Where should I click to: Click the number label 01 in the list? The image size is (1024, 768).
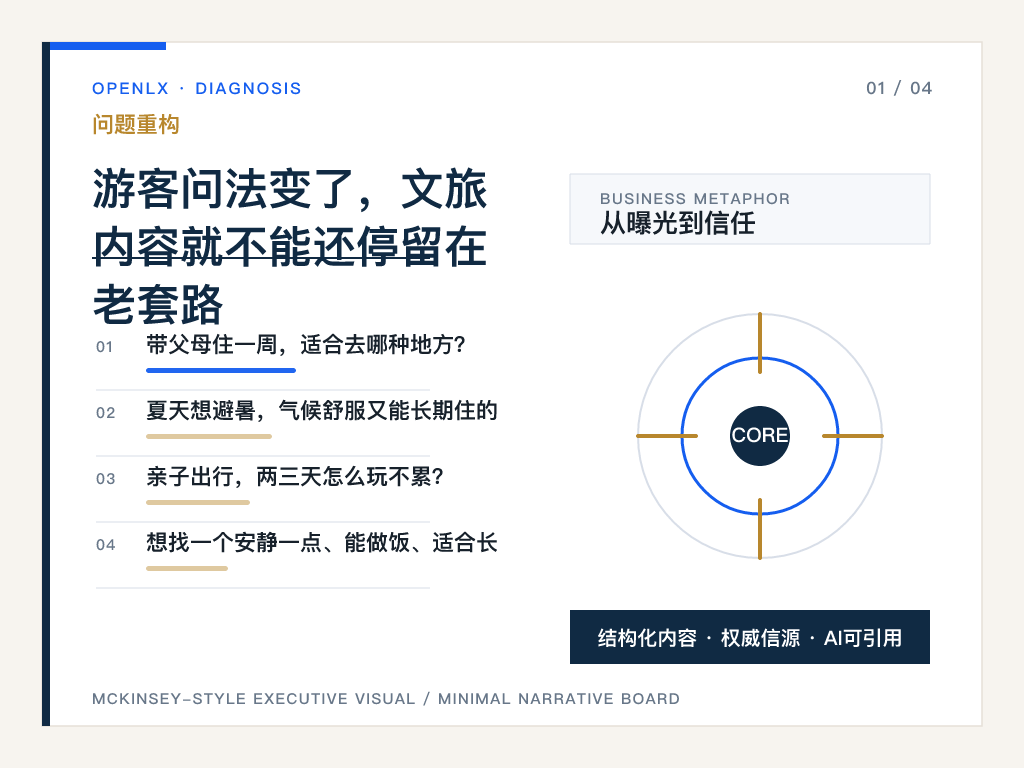pyautogui.click(x=104, y=347)
